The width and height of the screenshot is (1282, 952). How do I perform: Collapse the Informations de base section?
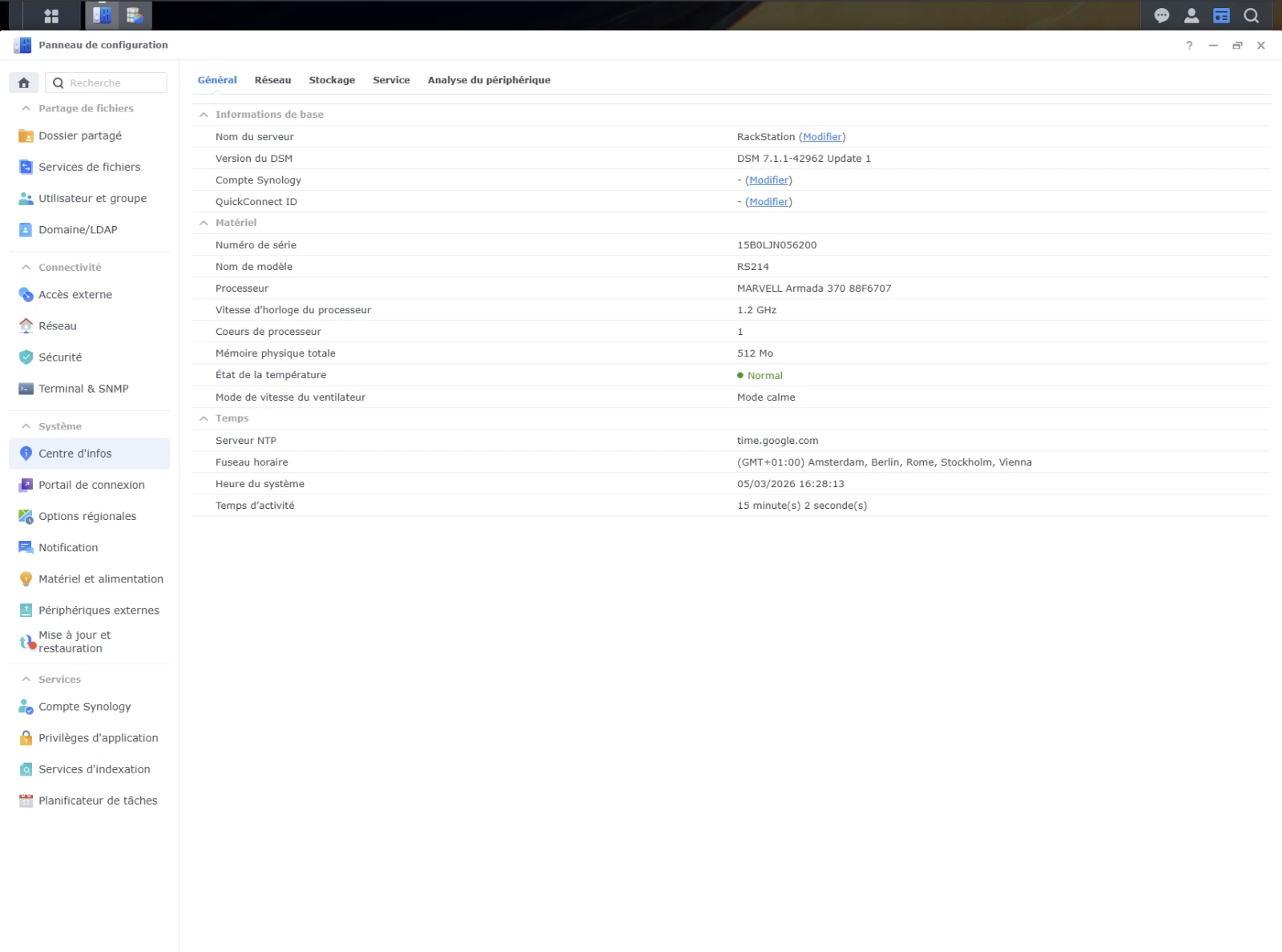(204, 115)
